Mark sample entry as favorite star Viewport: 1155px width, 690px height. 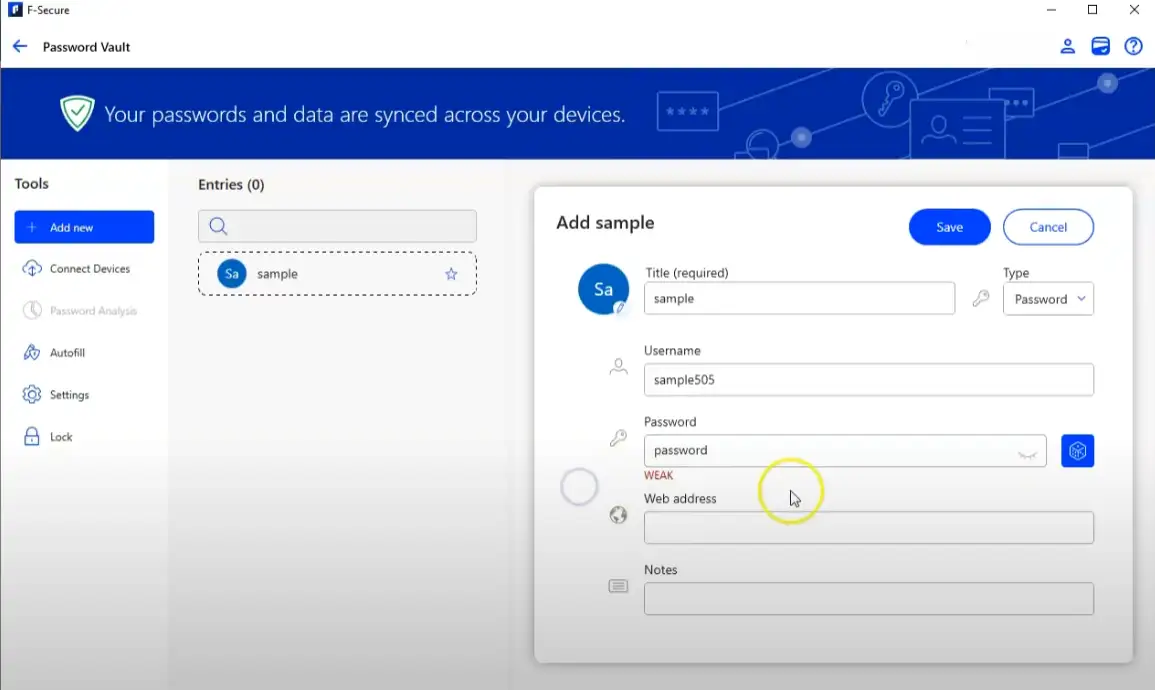pyautogui.click(x=451, y=274)
